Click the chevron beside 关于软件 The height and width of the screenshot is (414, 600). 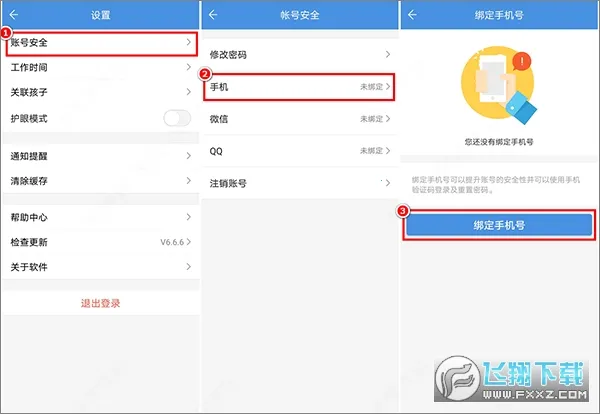[188, 266]
